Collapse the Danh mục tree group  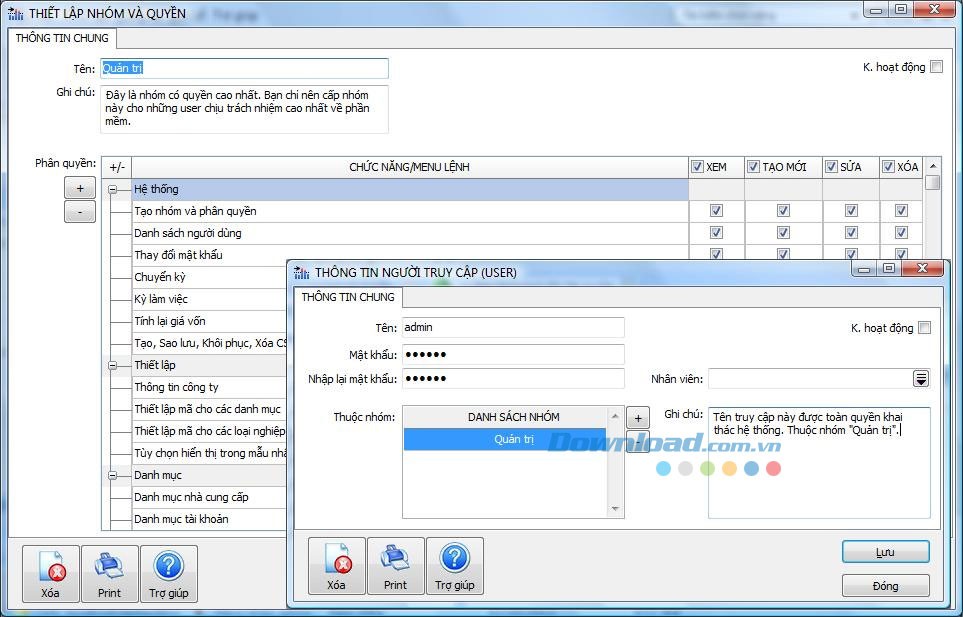(x=113, y=475)
